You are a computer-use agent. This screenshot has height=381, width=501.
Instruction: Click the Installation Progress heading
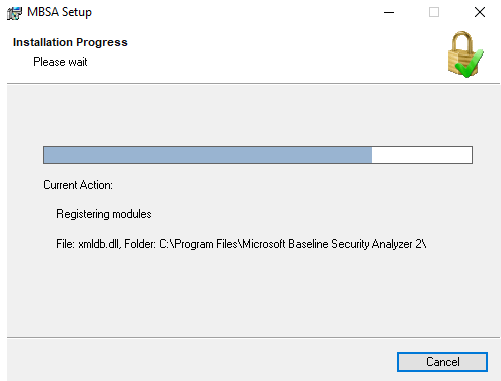70,42
